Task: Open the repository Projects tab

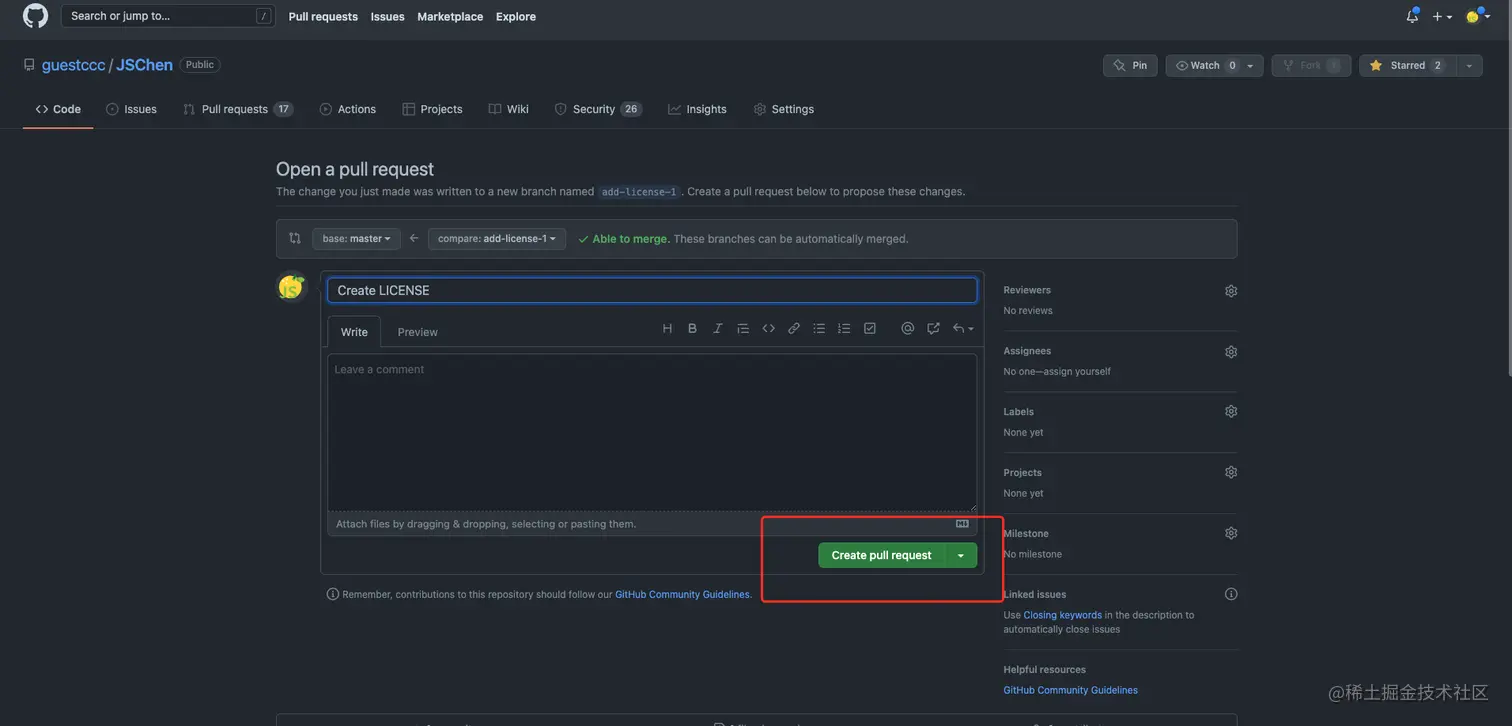Action: pyautogui.click(x=432, y=109)
